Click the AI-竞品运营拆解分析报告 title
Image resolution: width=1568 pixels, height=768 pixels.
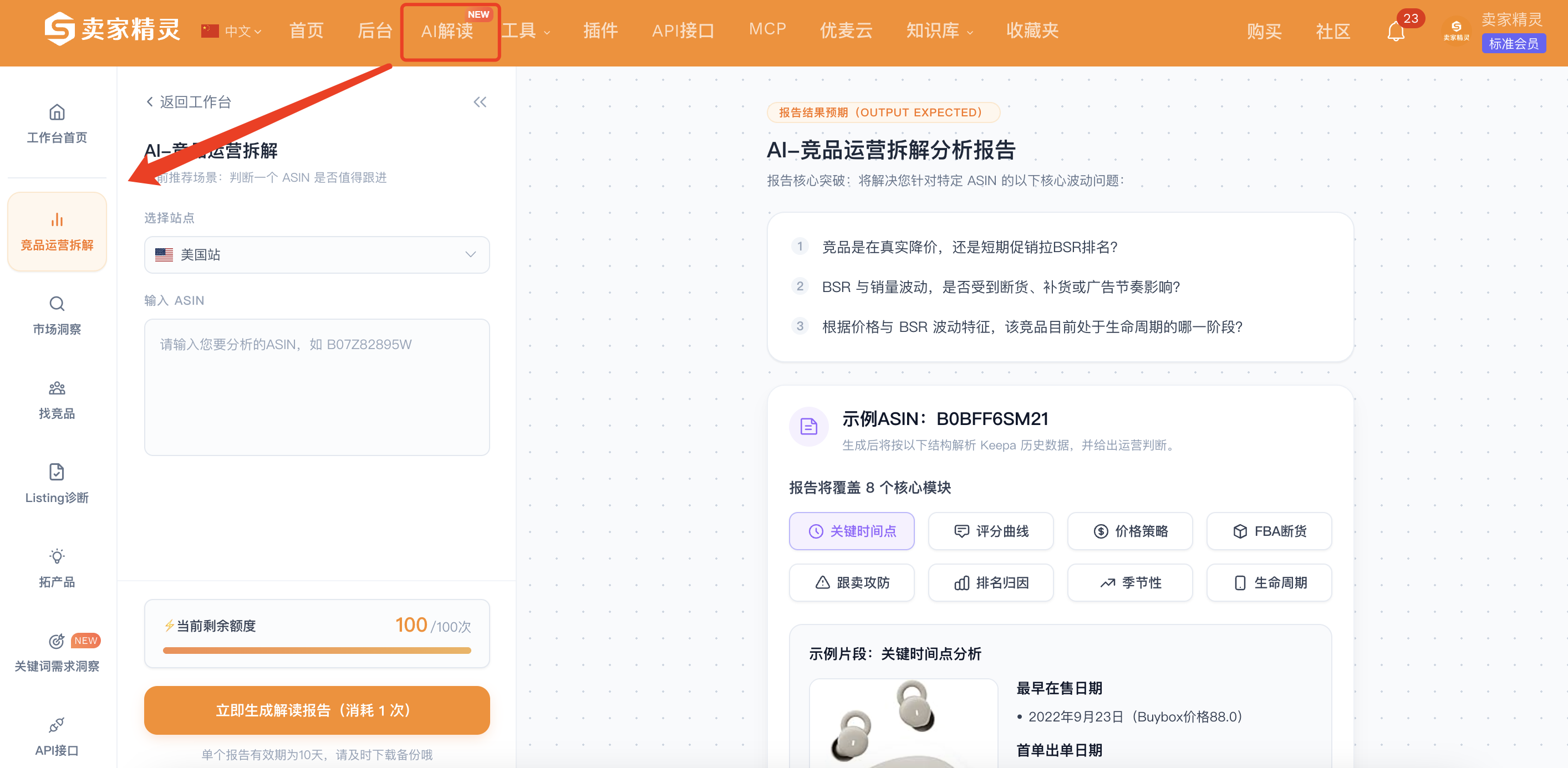pos(890,150)
